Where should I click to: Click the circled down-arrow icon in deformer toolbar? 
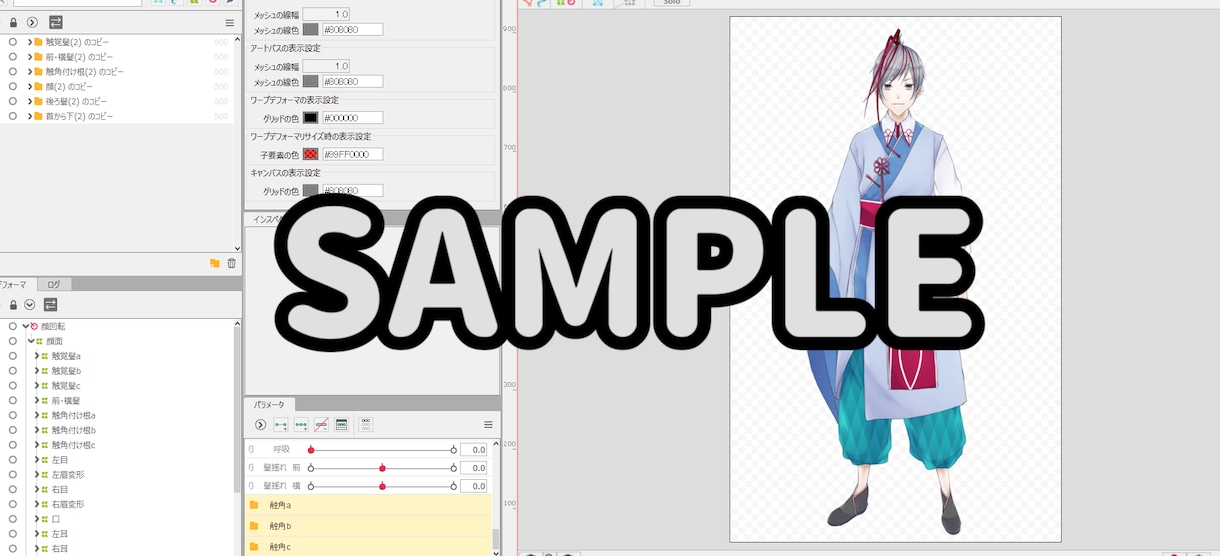pos(29,304)
